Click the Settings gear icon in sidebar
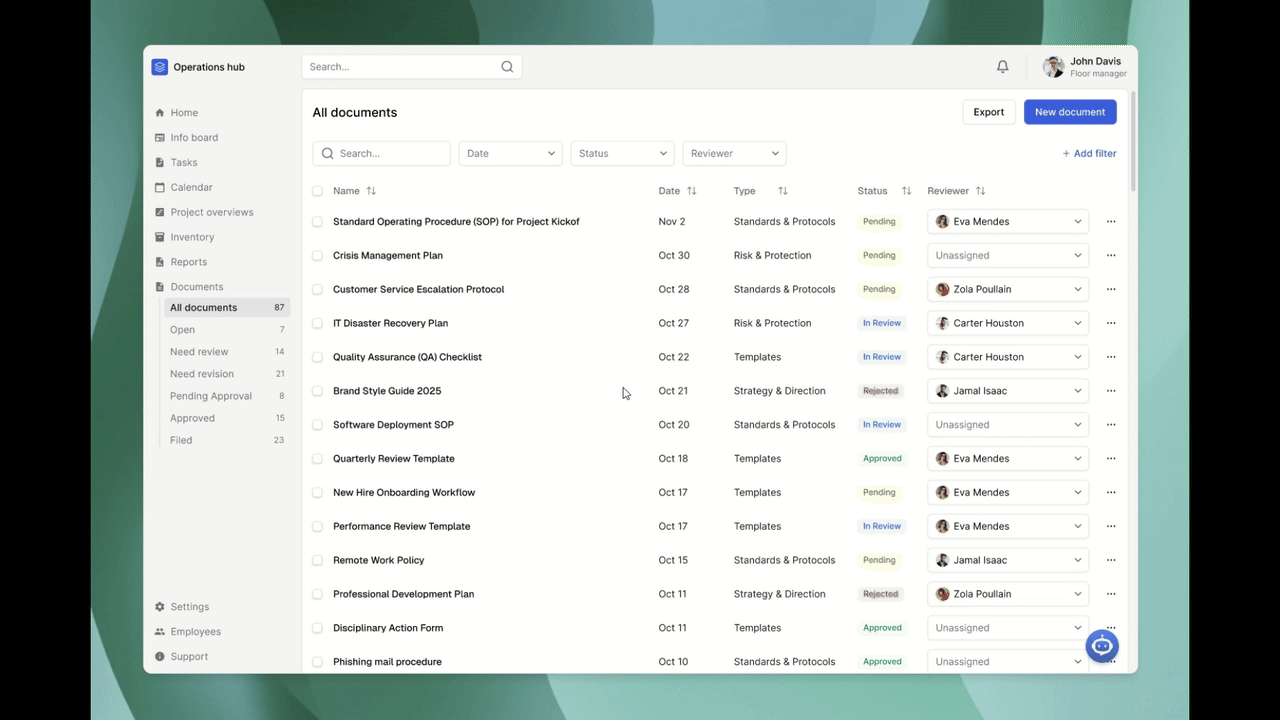This screenshot has height=720, width=1280. point(160,607)
